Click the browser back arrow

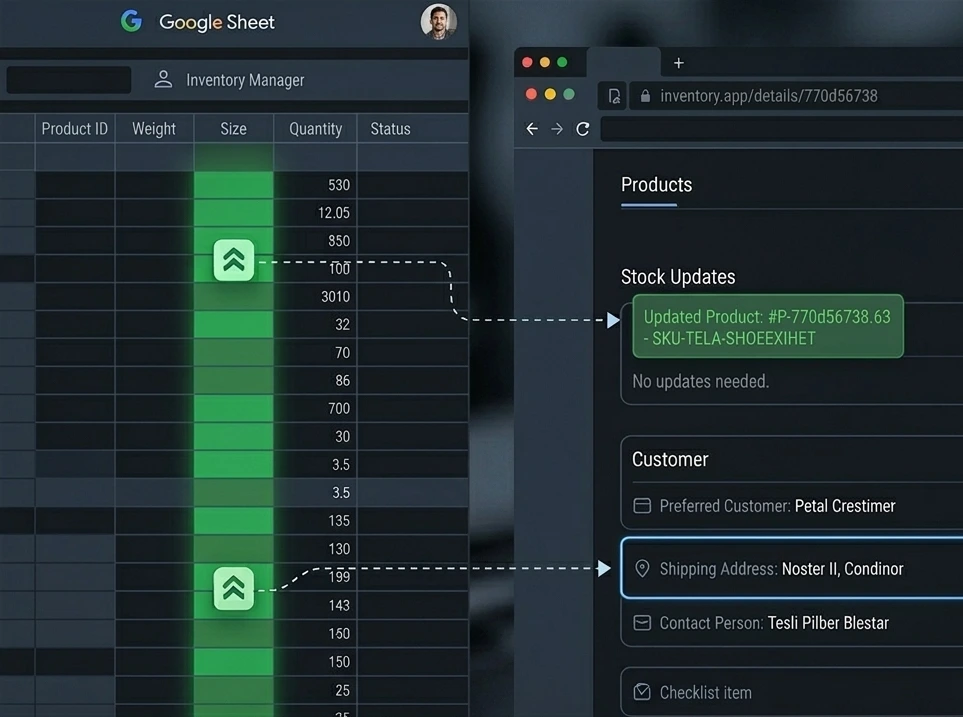click(x=532, y=129)
